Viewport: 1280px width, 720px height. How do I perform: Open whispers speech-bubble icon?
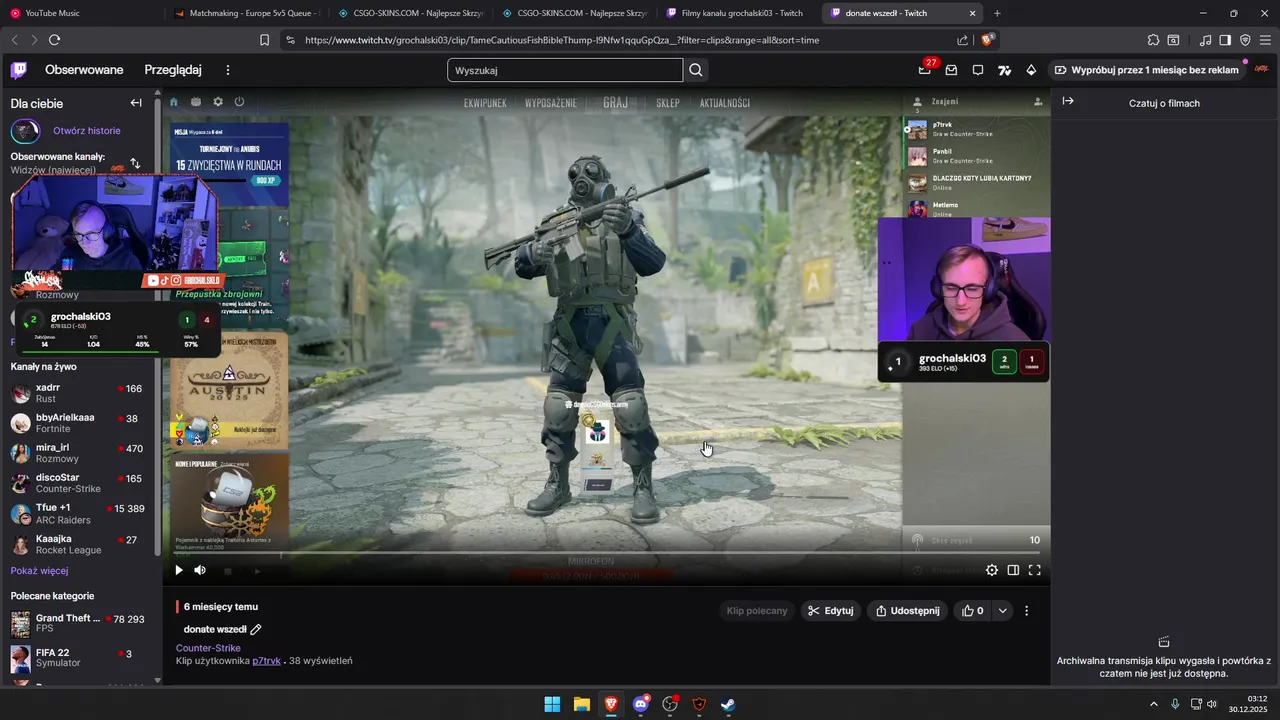click(x=978, y=70)
